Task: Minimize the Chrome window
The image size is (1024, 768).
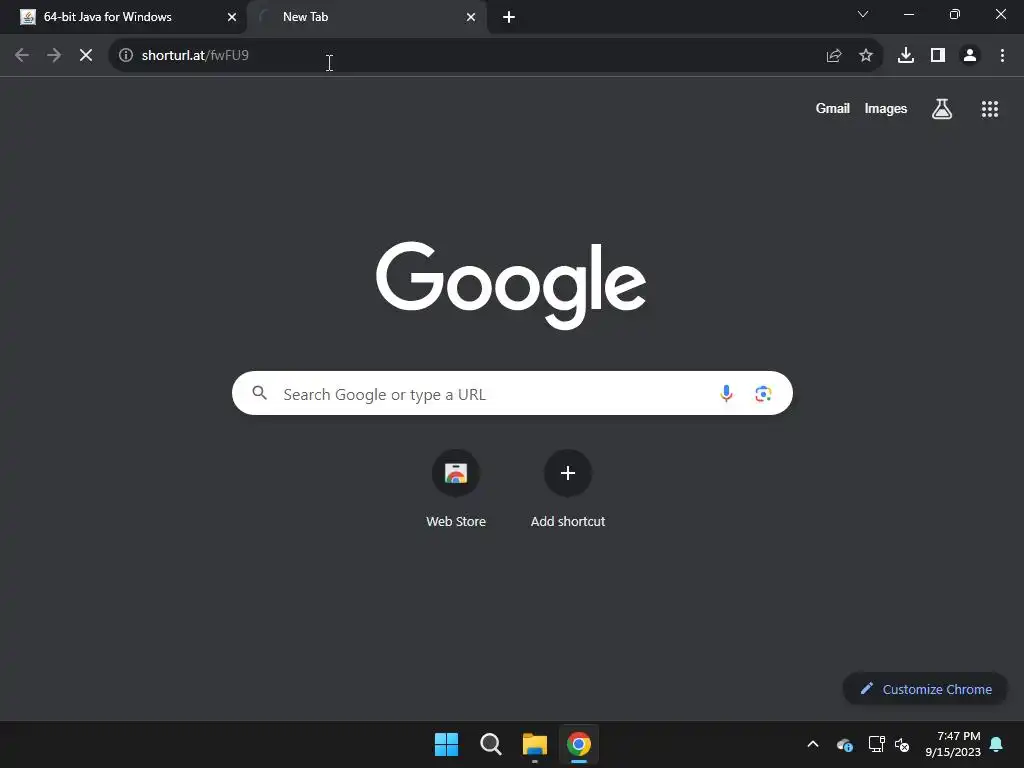Action: pos(909,14)
